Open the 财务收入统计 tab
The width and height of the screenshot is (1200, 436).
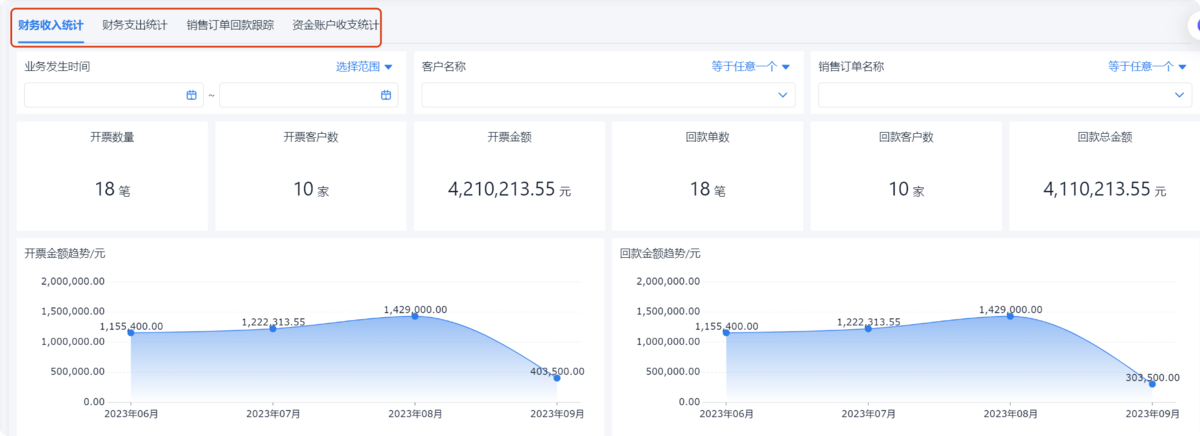click(x=51, y=24)
